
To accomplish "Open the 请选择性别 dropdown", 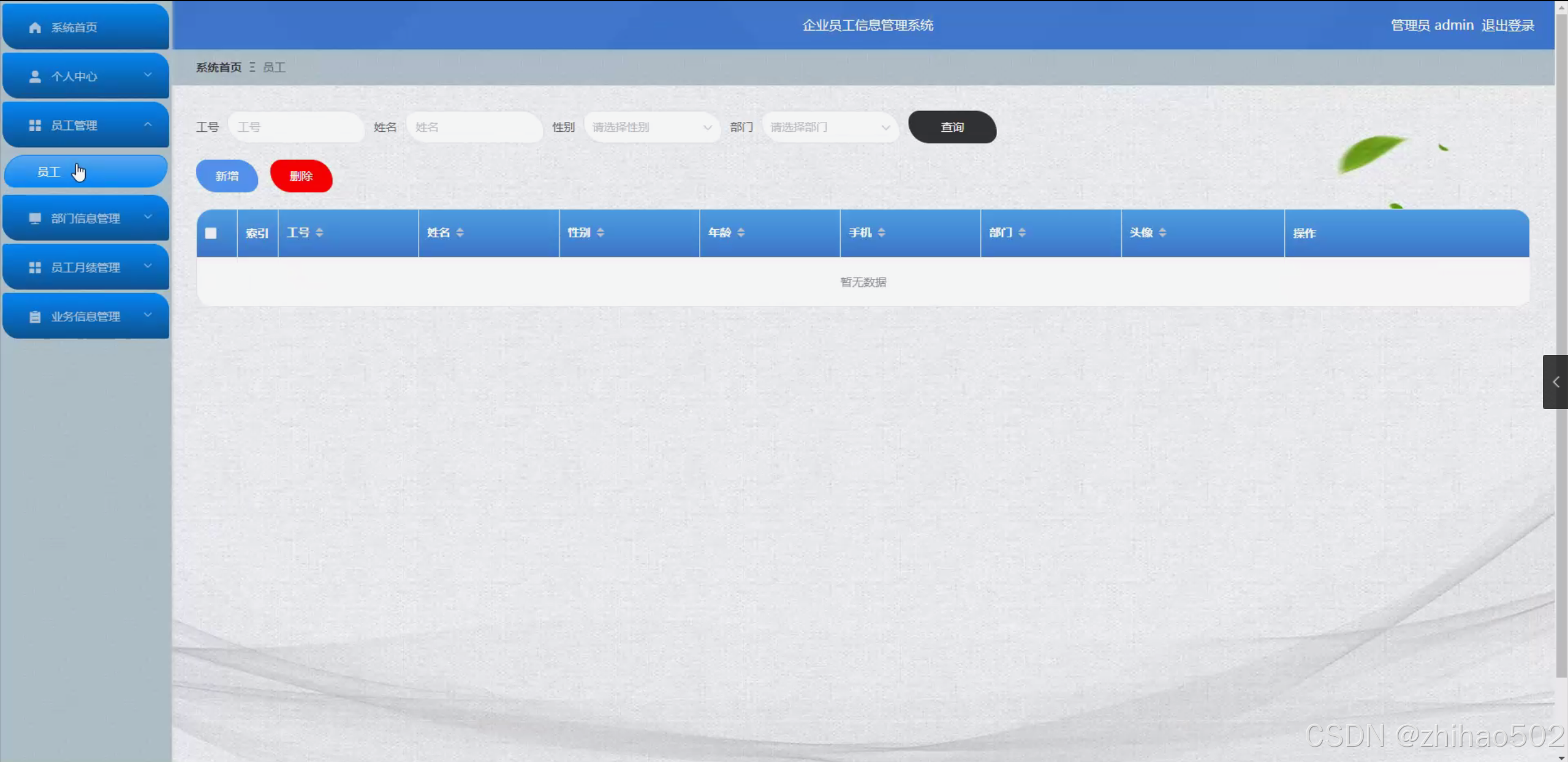I will [651, 128].
